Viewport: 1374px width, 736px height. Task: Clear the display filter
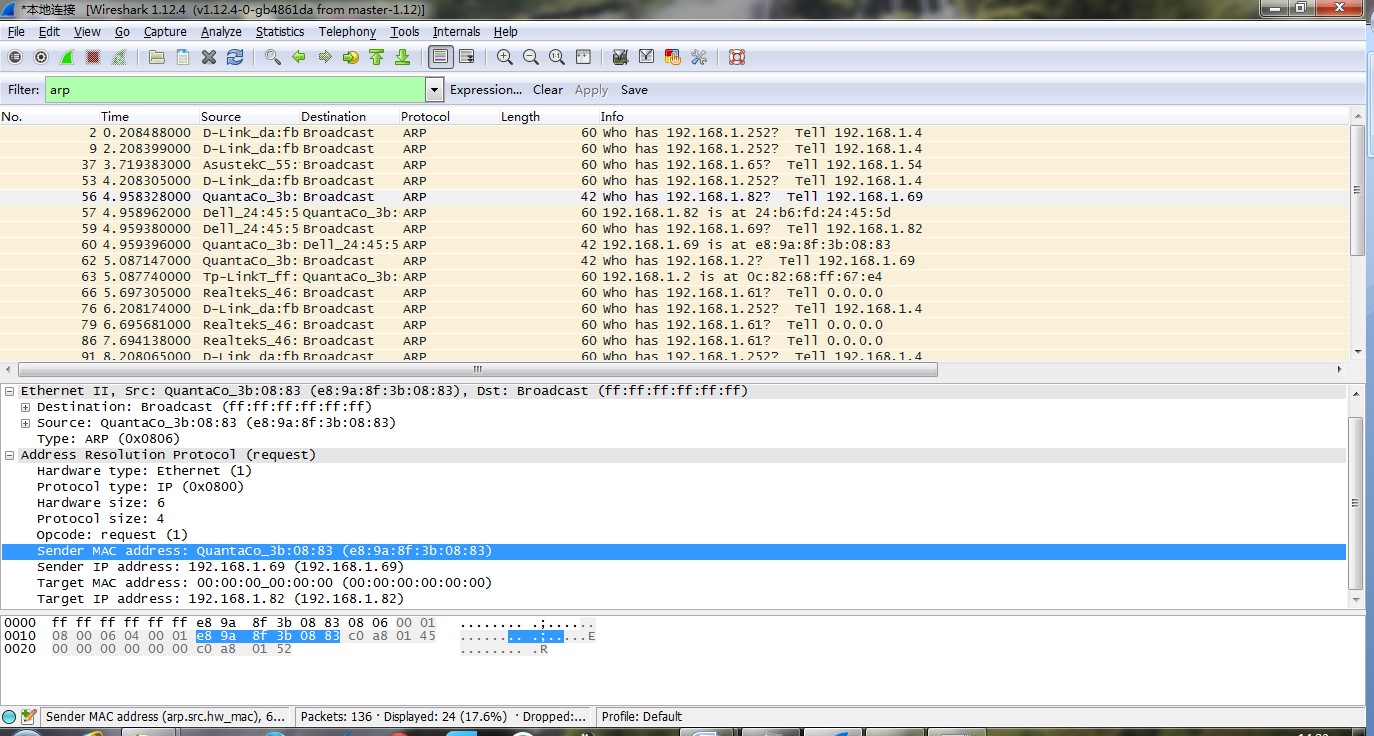pyautogui.click(x=548, y=90)
